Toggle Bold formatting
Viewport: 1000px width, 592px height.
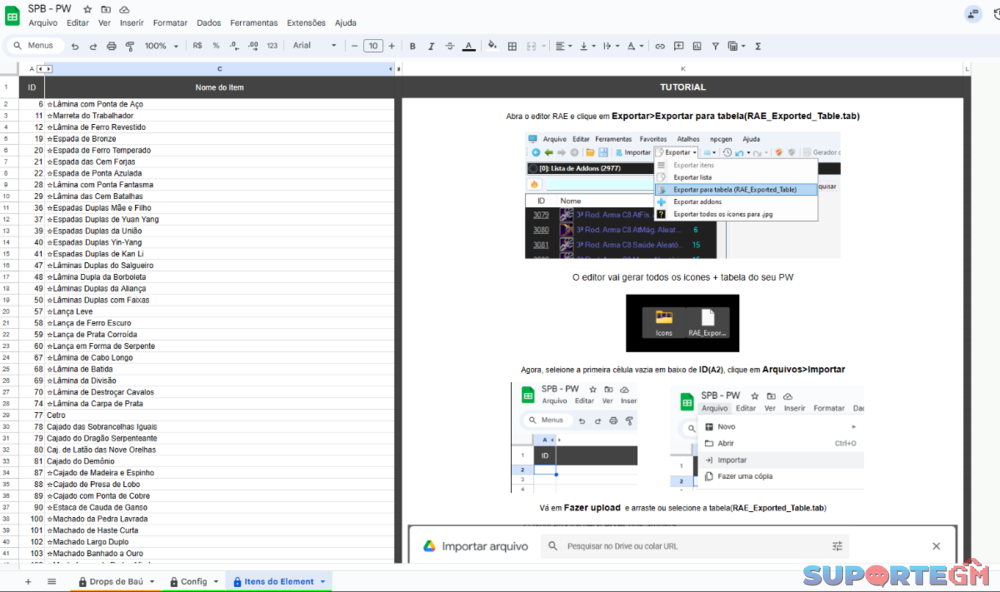pos(412,46)
